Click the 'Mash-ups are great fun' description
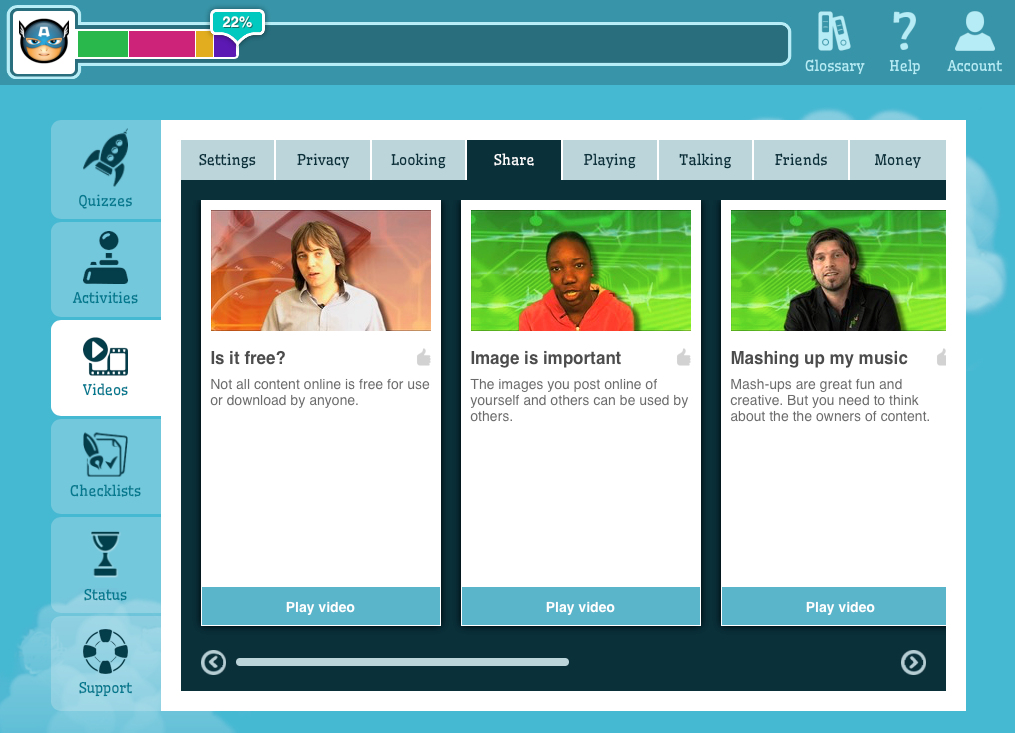1015x733 pixels. 830,400
